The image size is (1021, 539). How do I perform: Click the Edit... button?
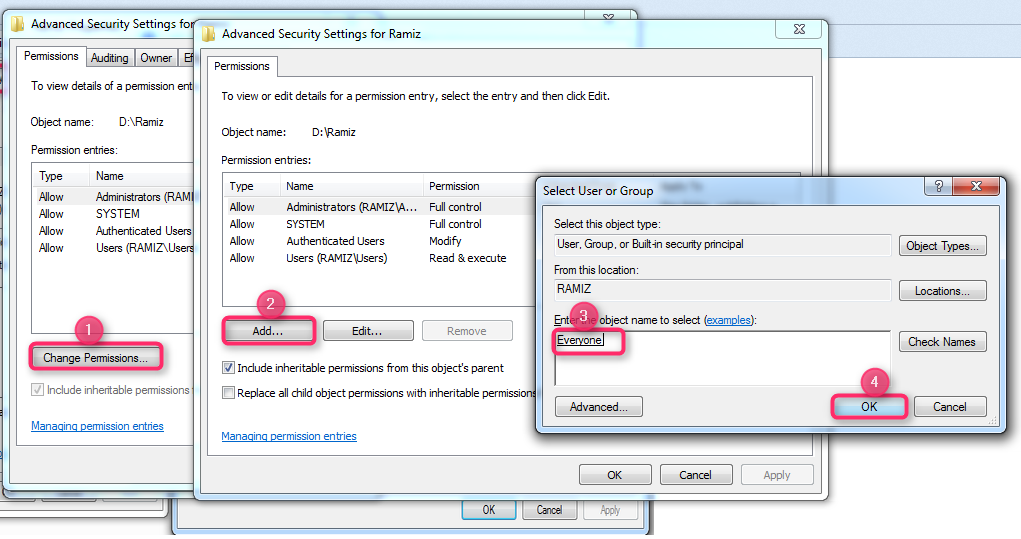[x=367, y=331]
